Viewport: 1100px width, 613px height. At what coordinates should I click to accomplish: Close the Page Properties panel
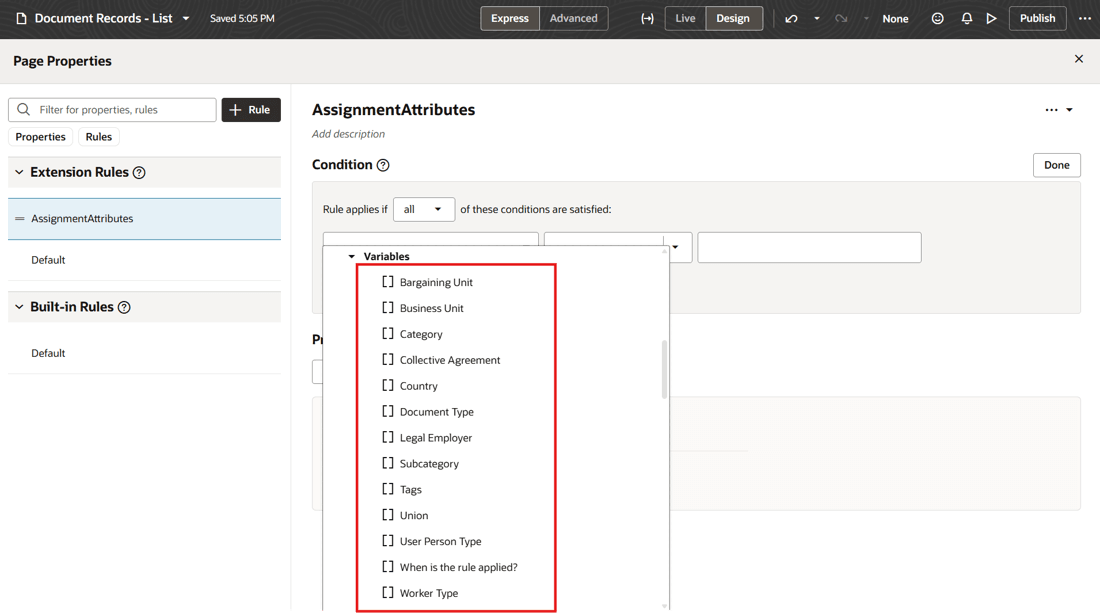tap(1079, 59)
